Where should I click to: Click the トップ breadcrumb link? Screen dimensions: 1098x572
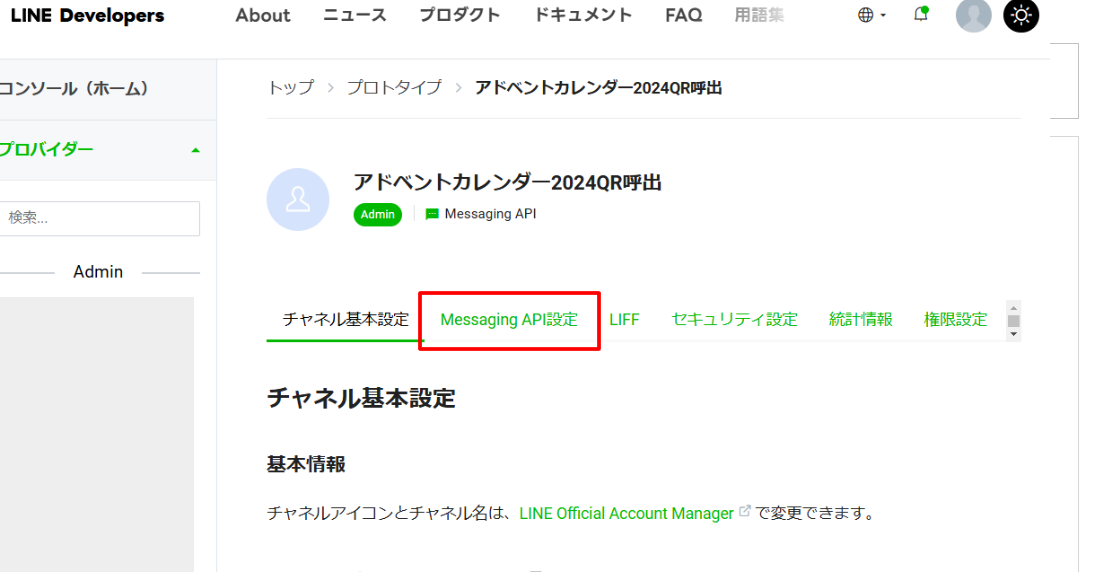click(x=291, y=88)
